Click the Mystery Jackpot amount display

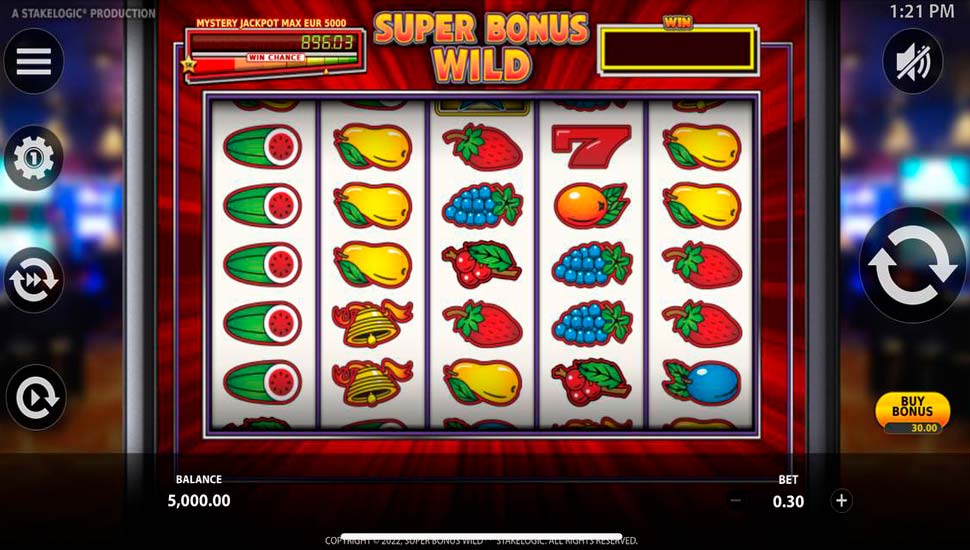pyautogui.click(x=273, y=42)
